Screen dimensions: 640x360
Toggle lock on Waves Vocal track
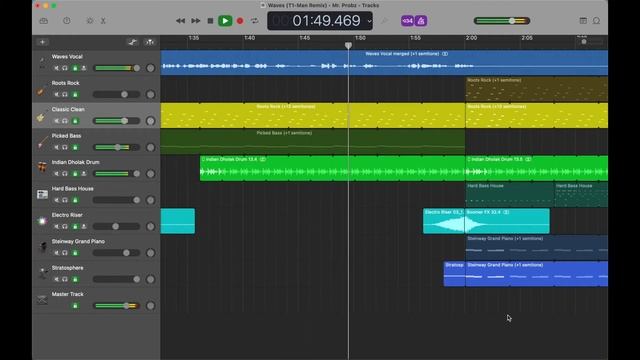[x=75, y=68]
